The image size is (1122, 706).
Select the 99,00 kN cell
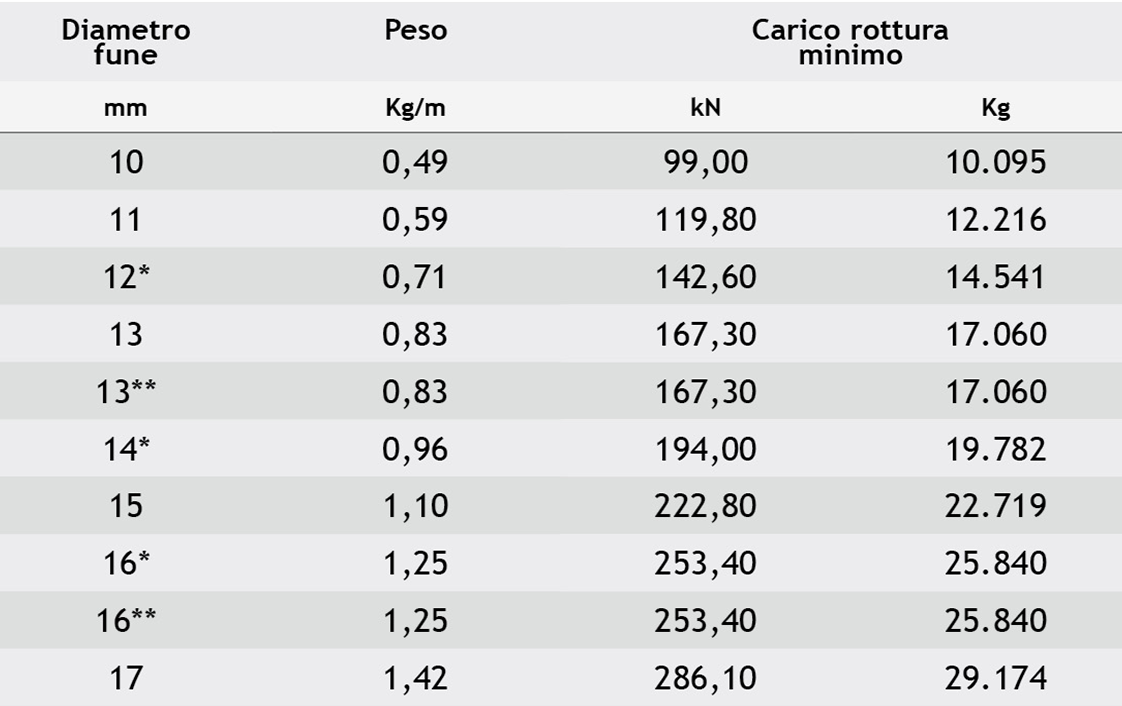(705, 162)
